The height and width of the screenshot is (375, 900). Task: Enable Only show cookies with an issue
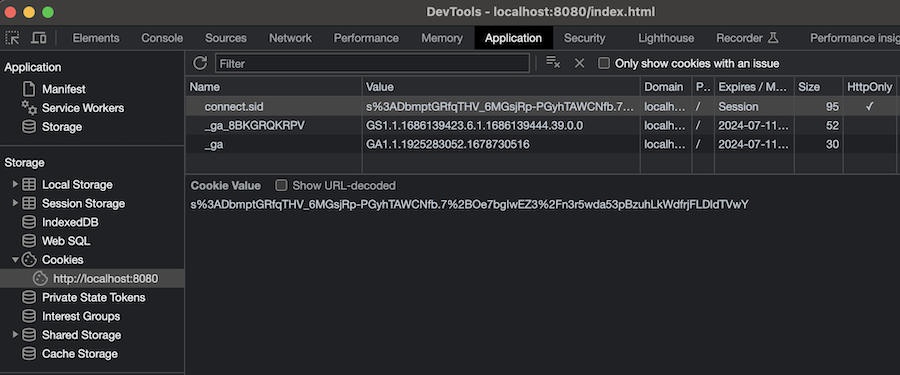tap(603, 63)
